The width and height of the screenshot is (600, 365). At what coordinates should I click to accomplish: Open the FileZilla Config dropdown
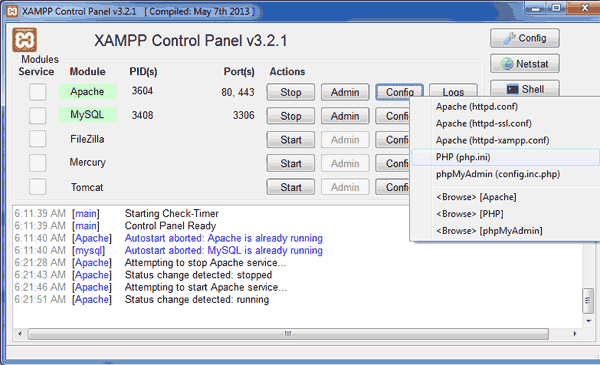tap(393, 140)
